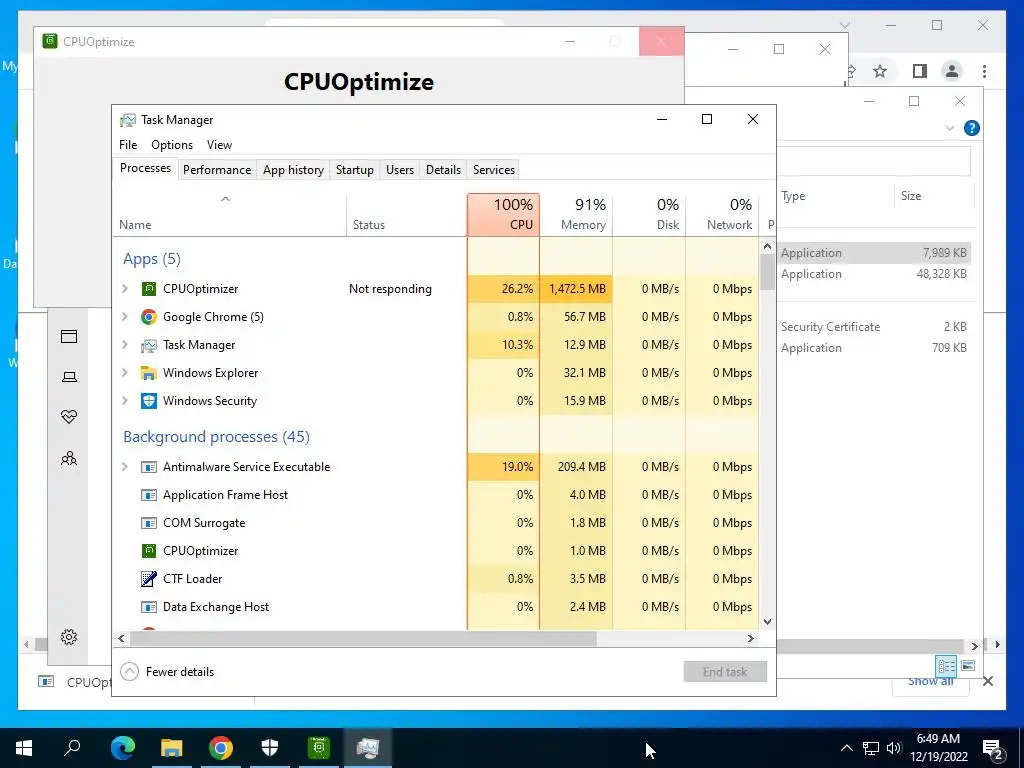
Task: Switch File Explorer to details view icon
Action: [x=946, y=665]
